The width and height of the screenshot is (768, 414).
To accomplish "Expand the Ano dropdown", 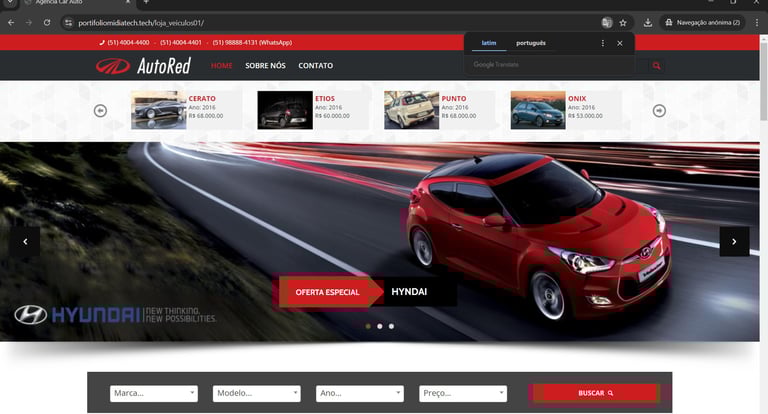I will pyautogui.click(x=360, y=393).
